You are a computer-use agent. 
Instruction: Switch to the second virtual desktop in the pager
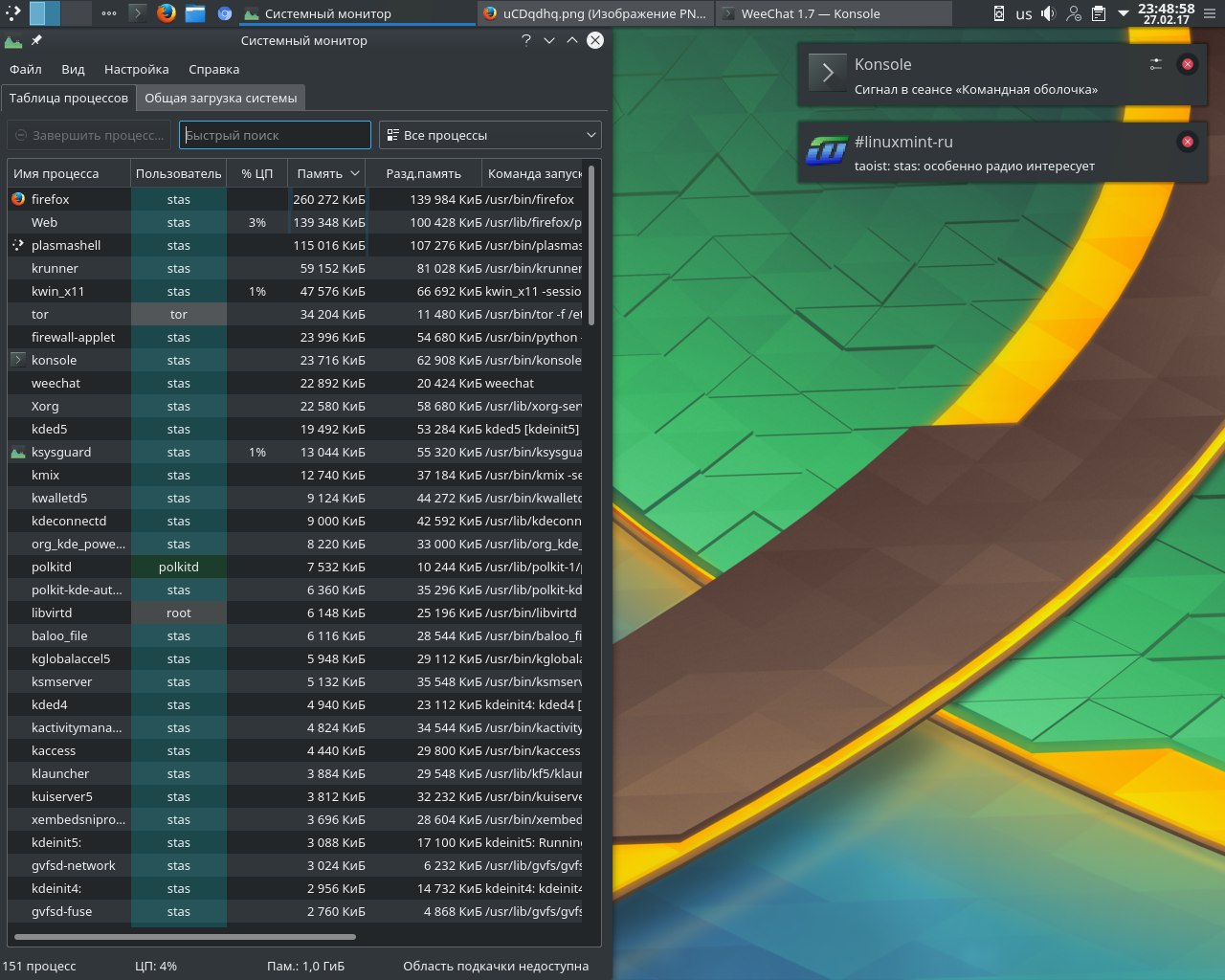click(77, 13)
